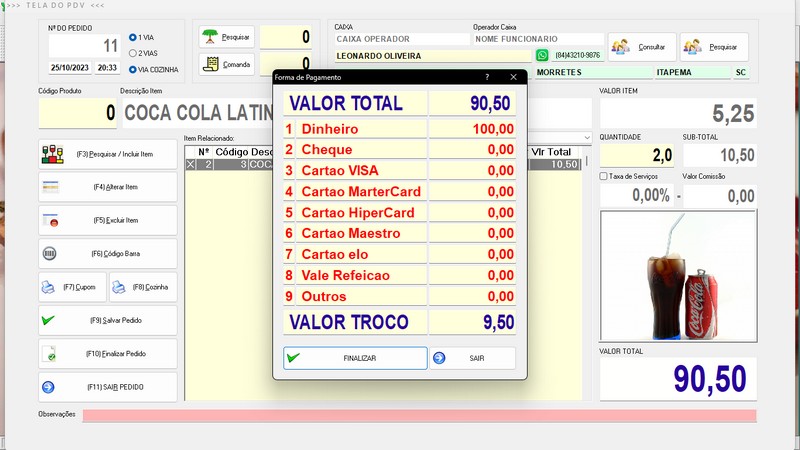Click F6 Código Barra button
Image resolution: width=800 pixels, height=450 pixels.
click(x=108, y=254)
